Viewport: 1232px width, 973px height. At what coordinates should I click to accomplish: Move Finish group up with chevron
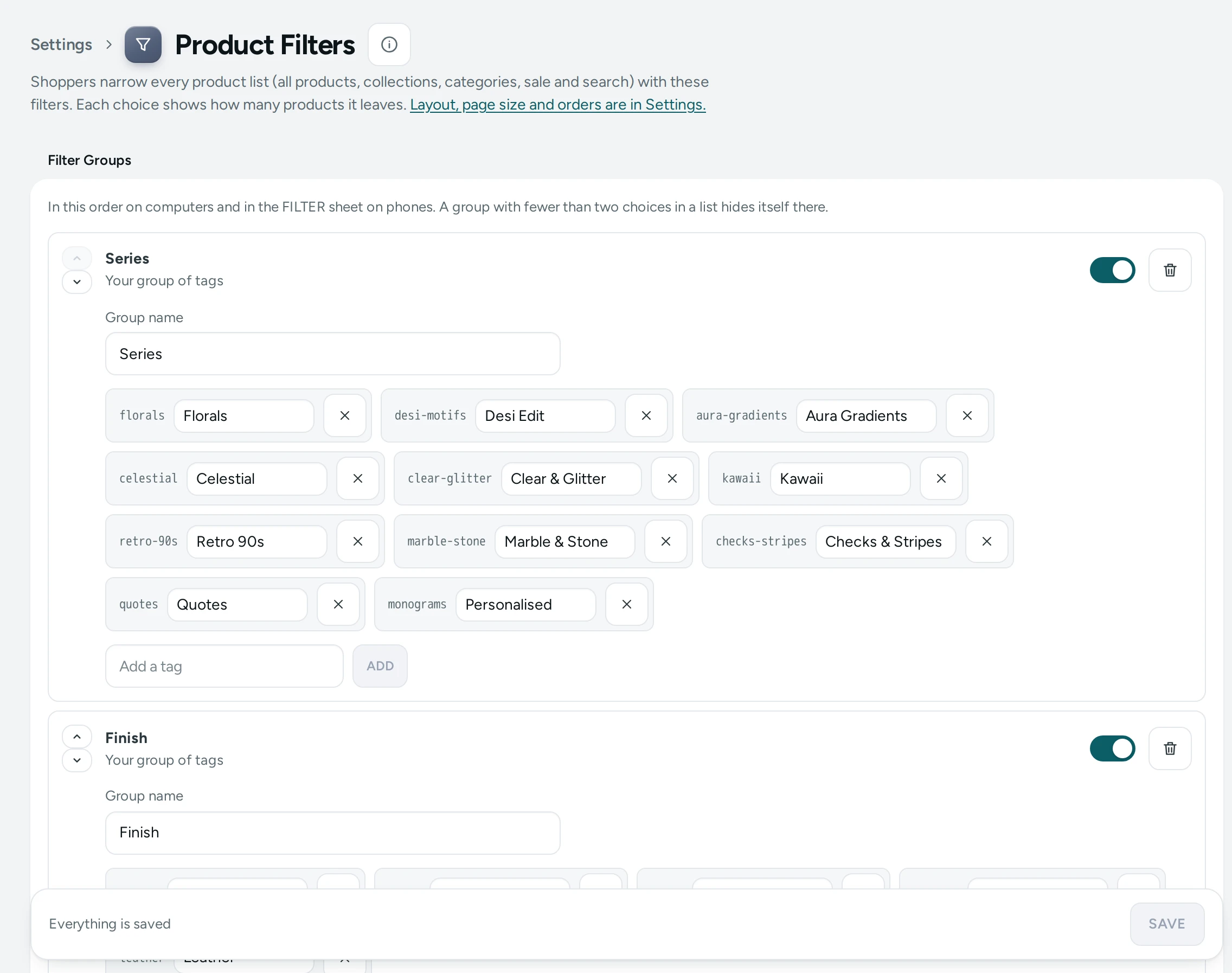[77, 737]
